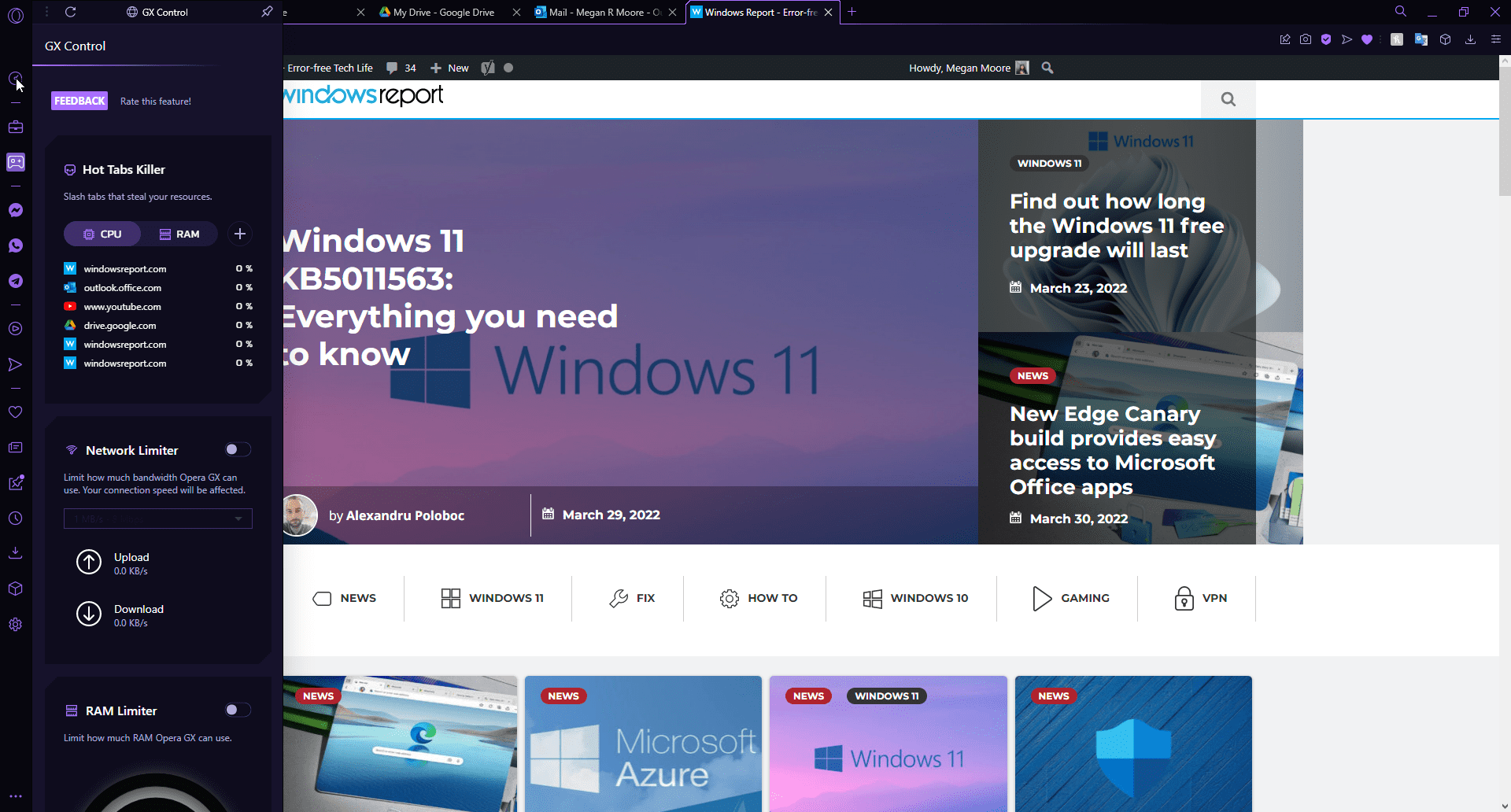Add a new Hot Tabs Killer category with plus
This screenshot has width=1511, height=812.
click(x=240, y=234)
